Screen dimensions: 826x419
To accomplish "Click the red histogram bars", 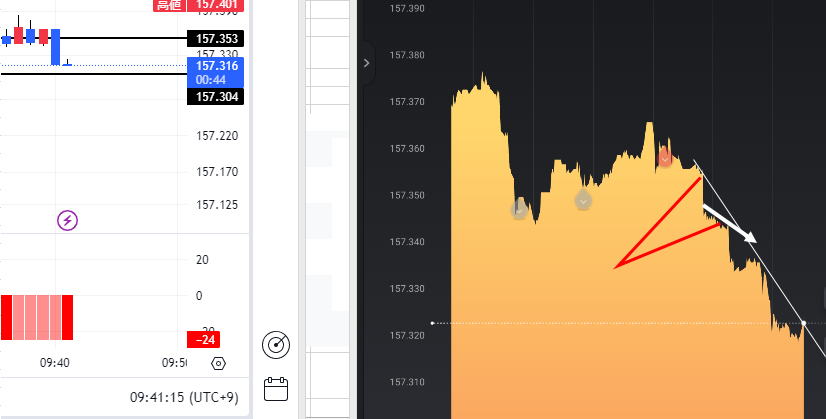I will coord(37,317).
